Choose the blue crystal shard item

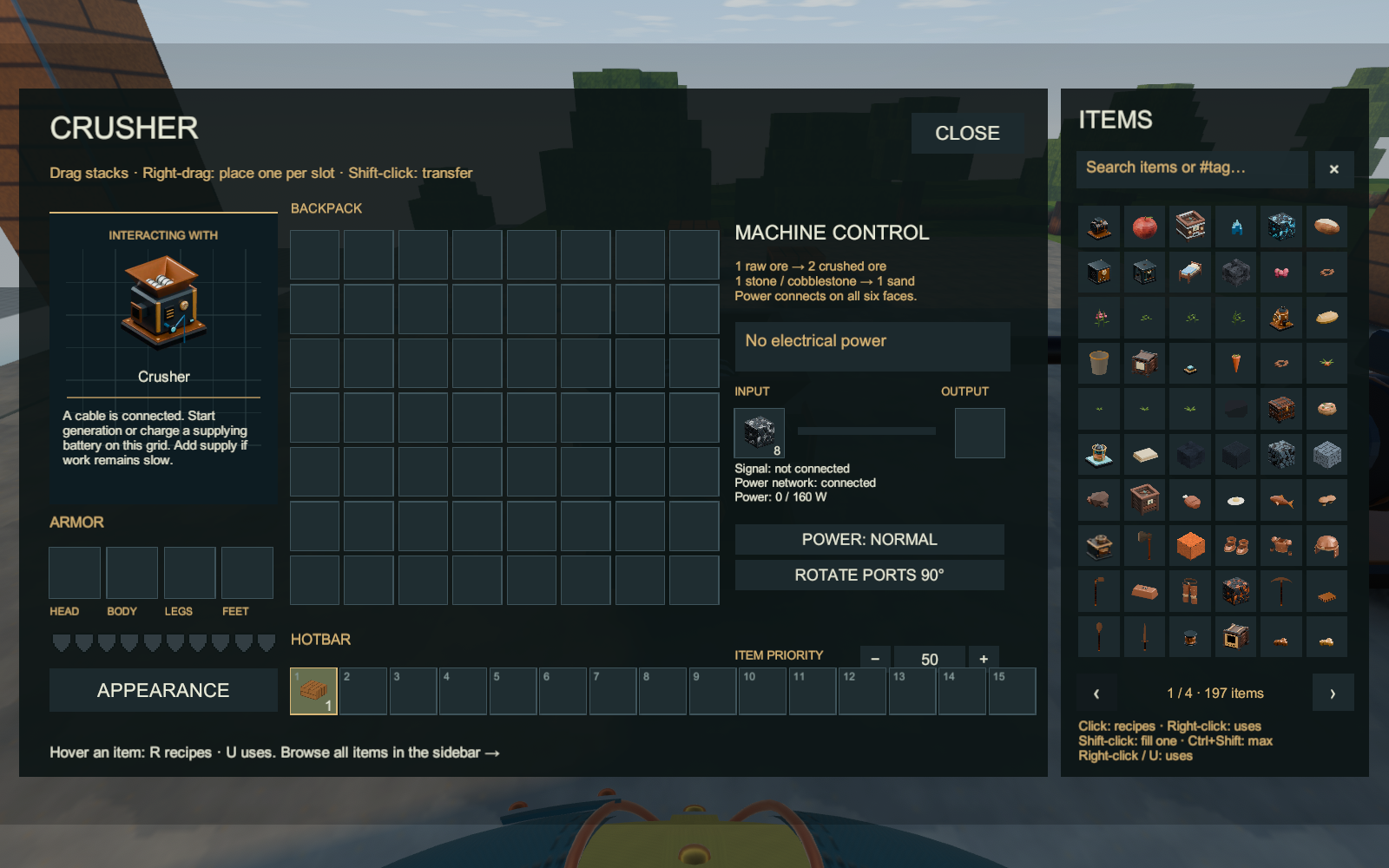tap(1236, 227)
